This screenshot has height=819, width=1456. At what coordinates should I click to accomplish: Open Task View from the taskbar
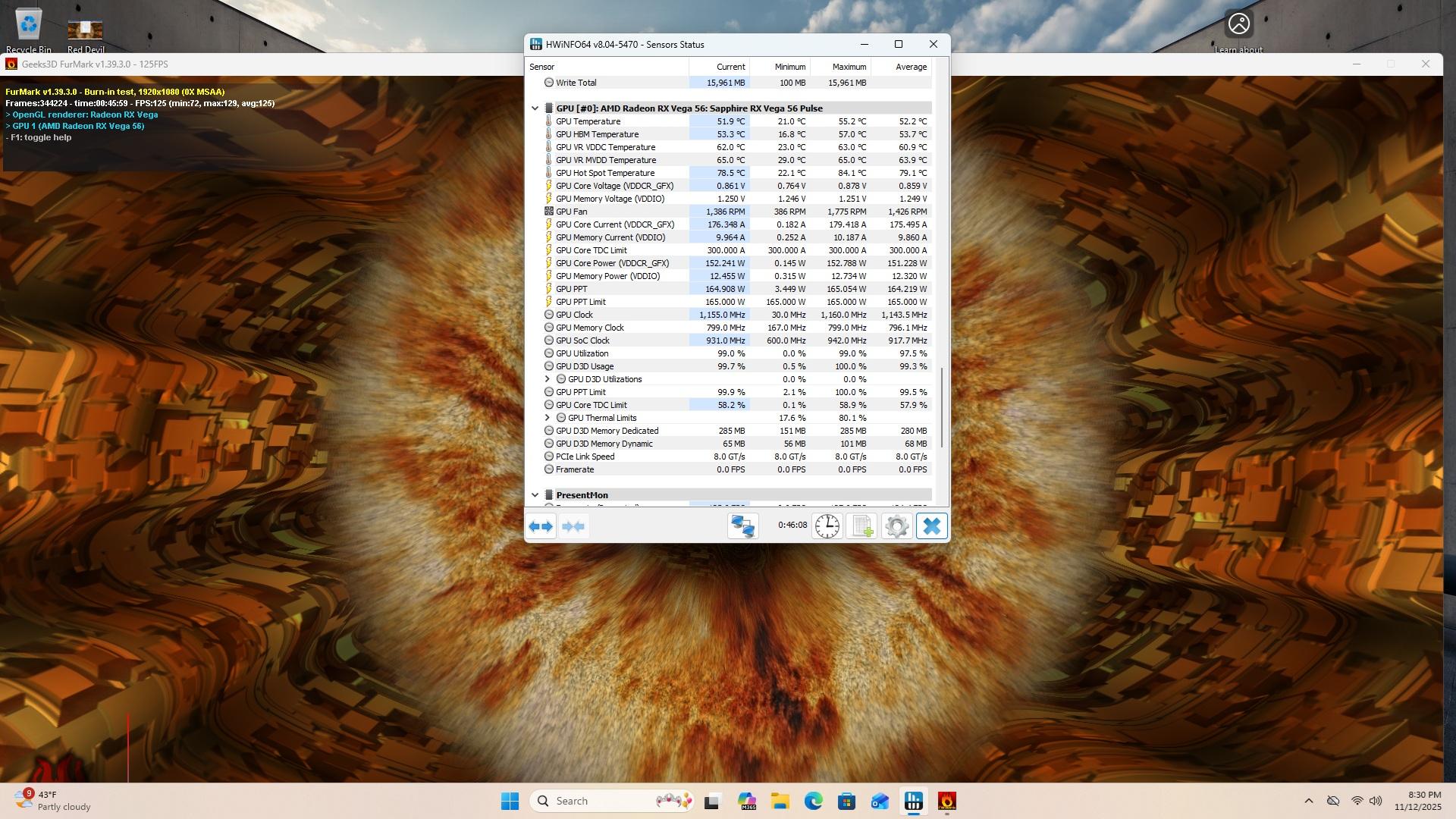click(x=712, y=801)
